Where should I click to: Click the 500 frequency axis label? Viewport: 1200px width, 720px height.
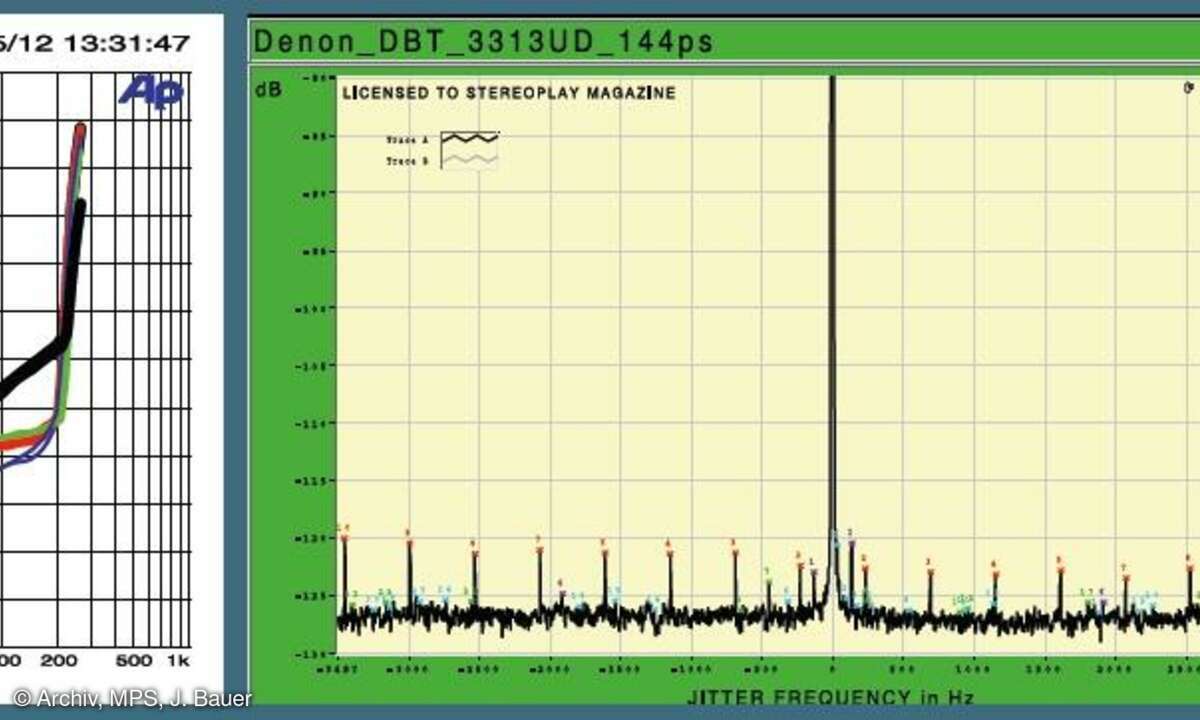(133, 661)
